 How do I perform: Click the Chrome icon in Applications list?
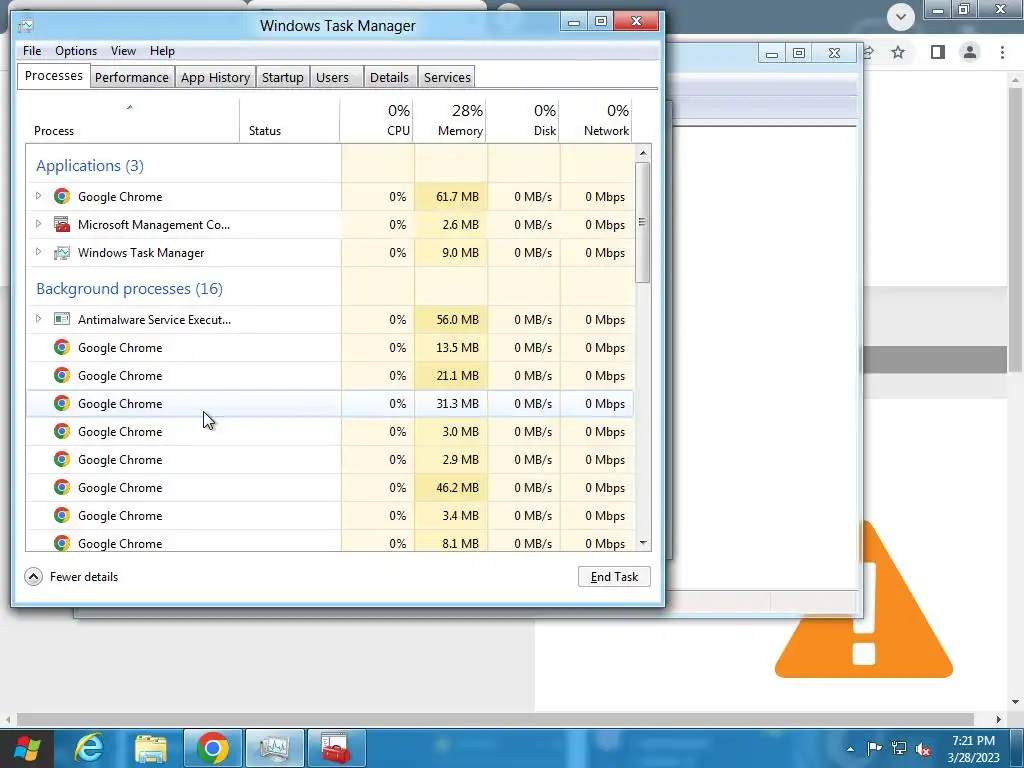point(62,196)
